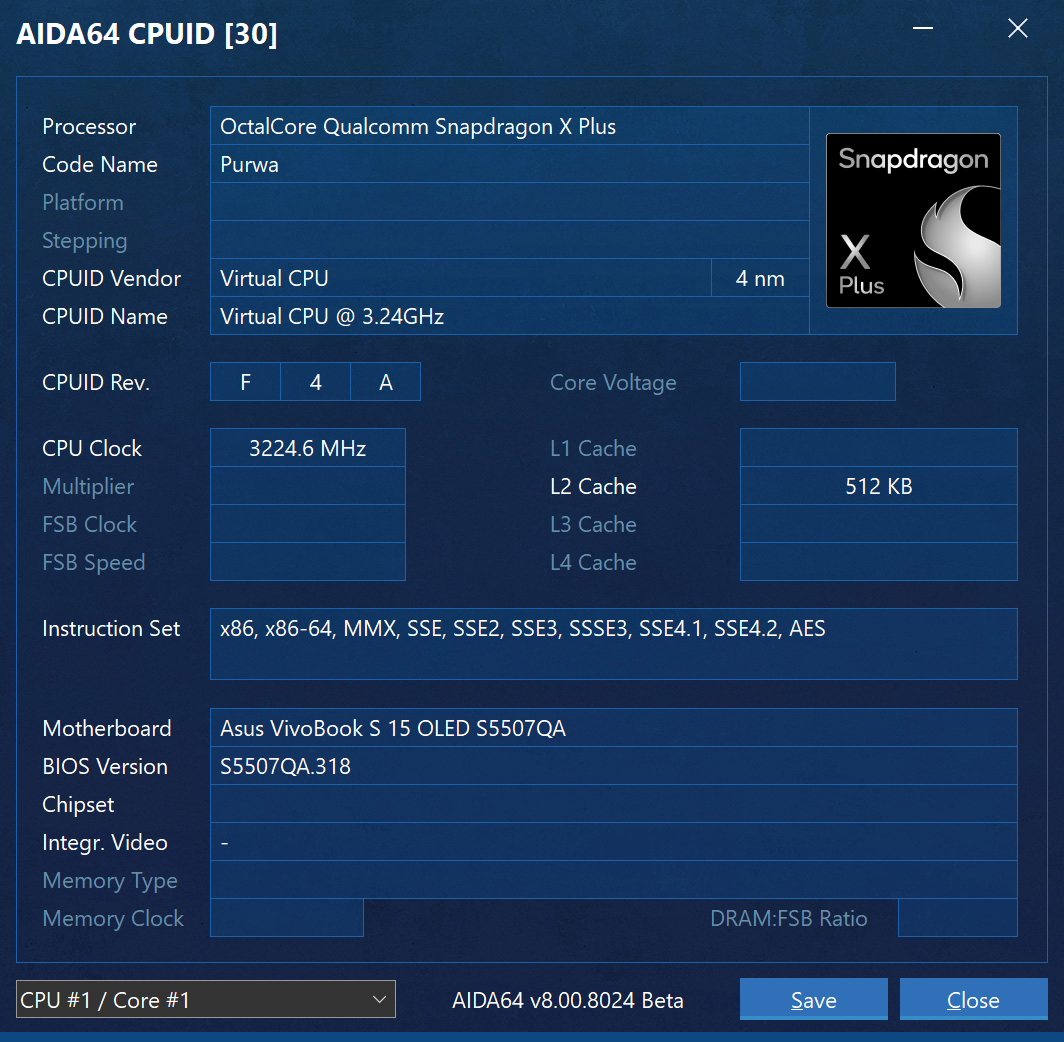Minimize the AIDA64 CPUID window

coord(923,29)
